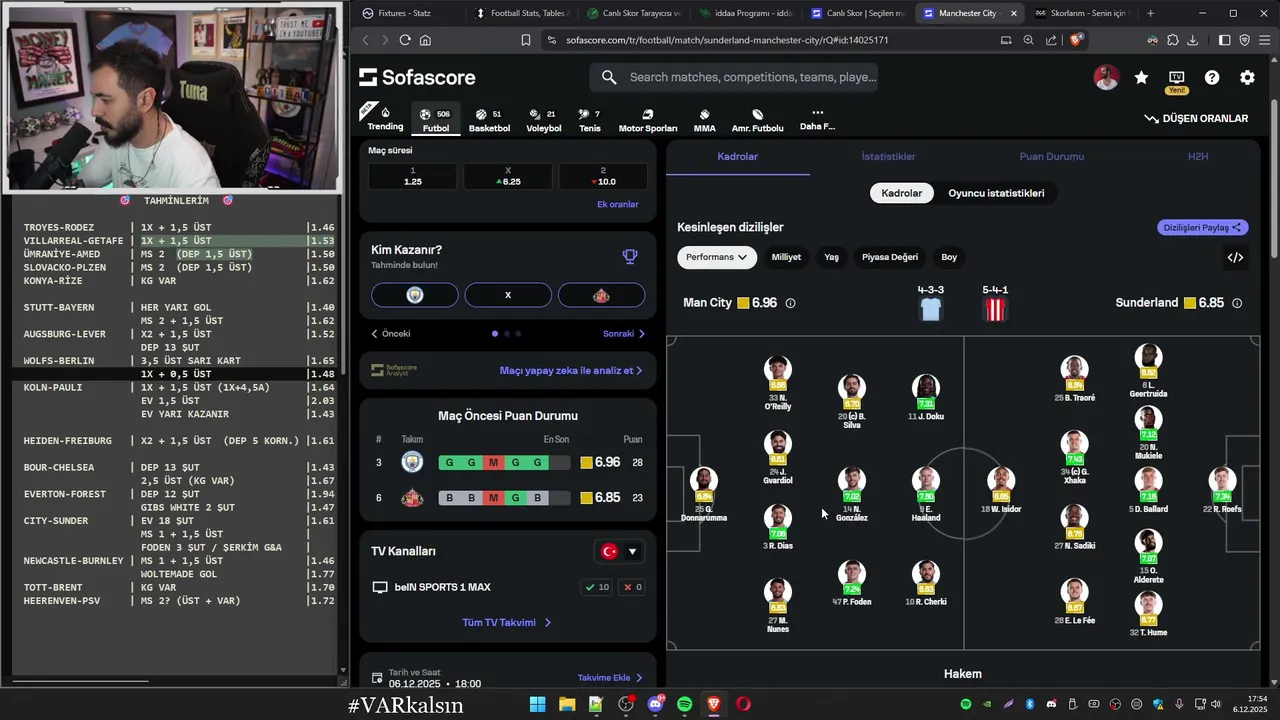
Task: Select player E. Haaland on pitch
Action: [926, 494]
